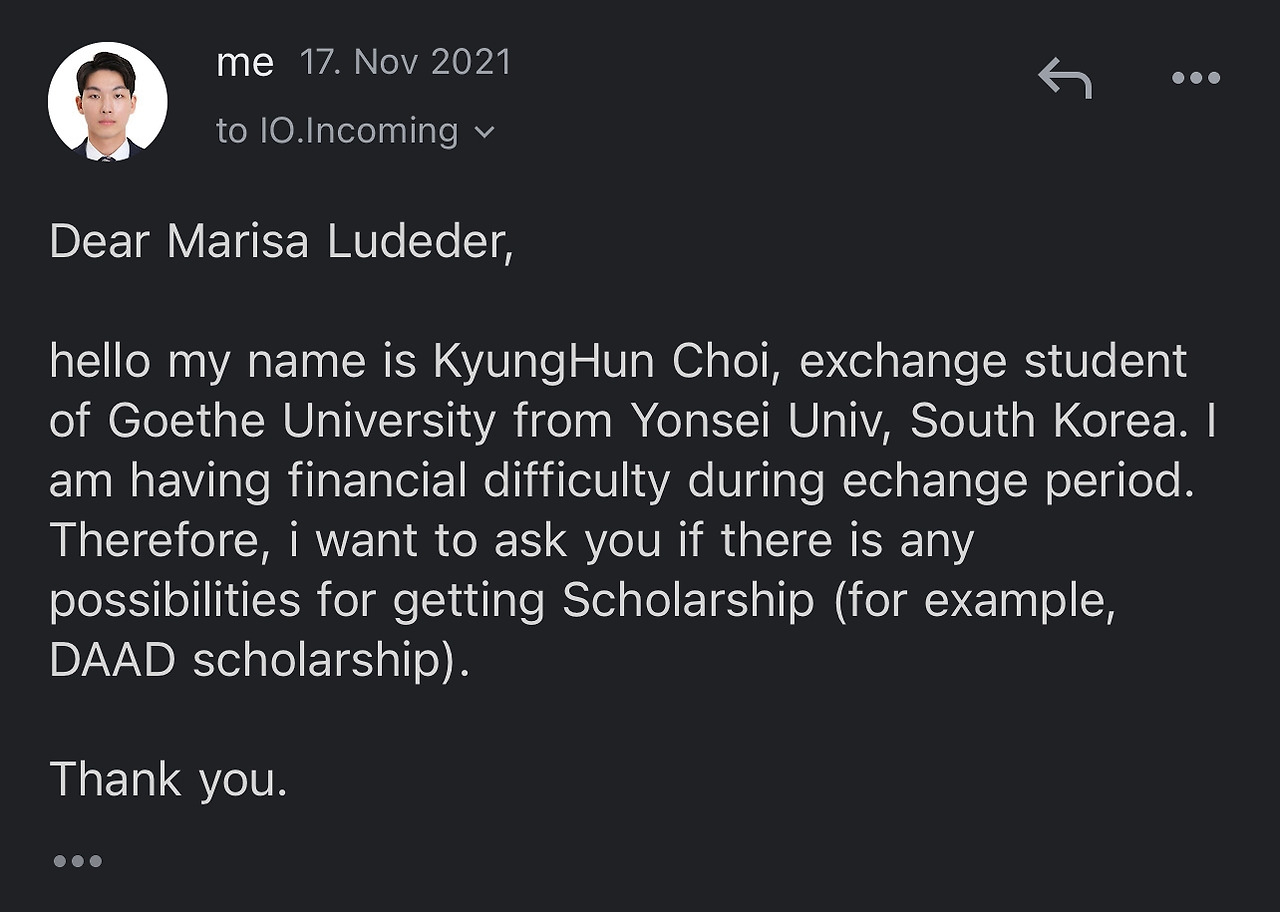The image size is (1280, 912).
Task: Expand recipient details chevron next to IO.Incoming
Action: pos(485,132)
